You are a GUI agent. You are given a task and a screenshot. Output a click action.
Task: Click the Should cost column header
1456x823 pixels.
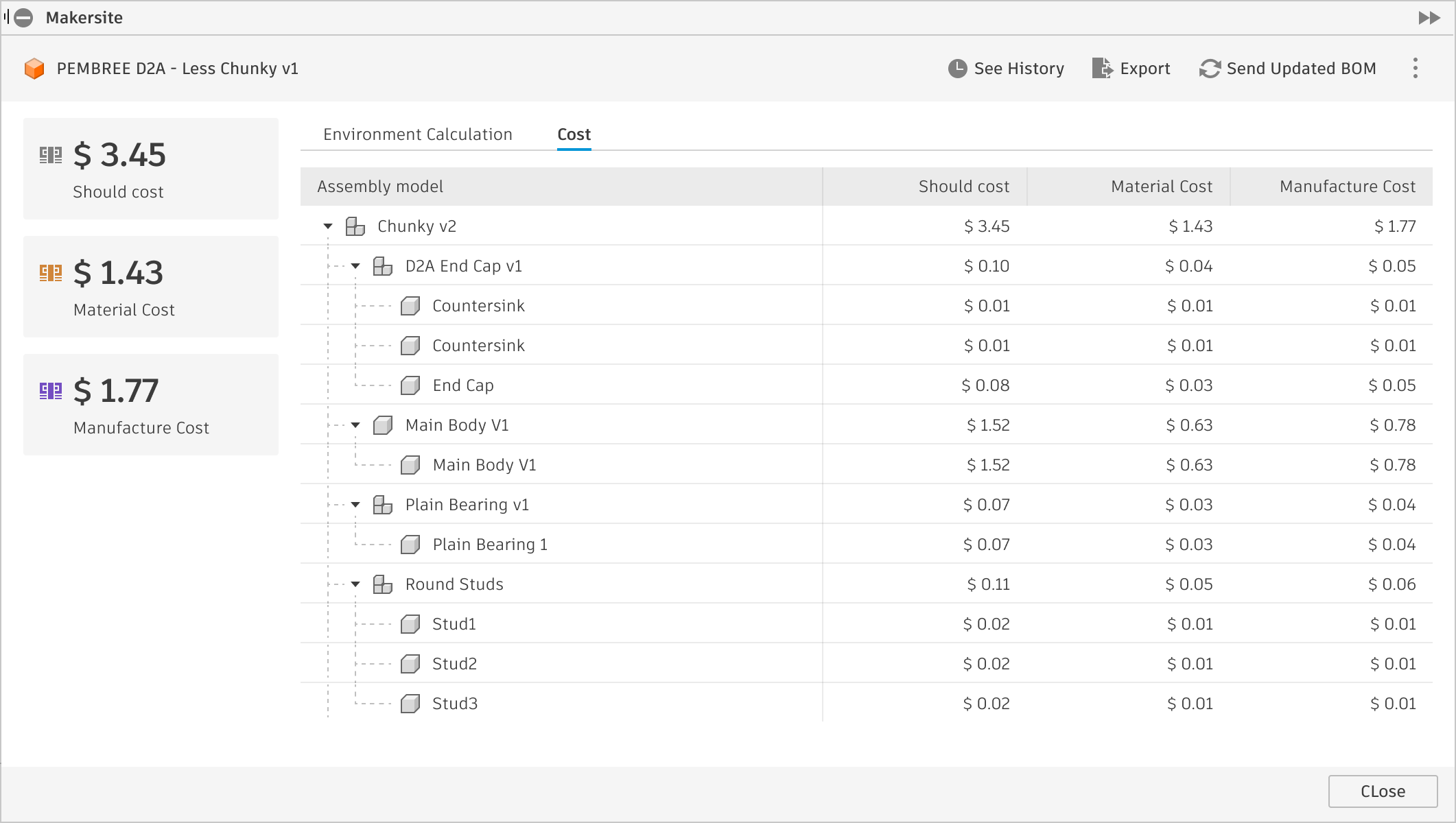tap(925, 187)
